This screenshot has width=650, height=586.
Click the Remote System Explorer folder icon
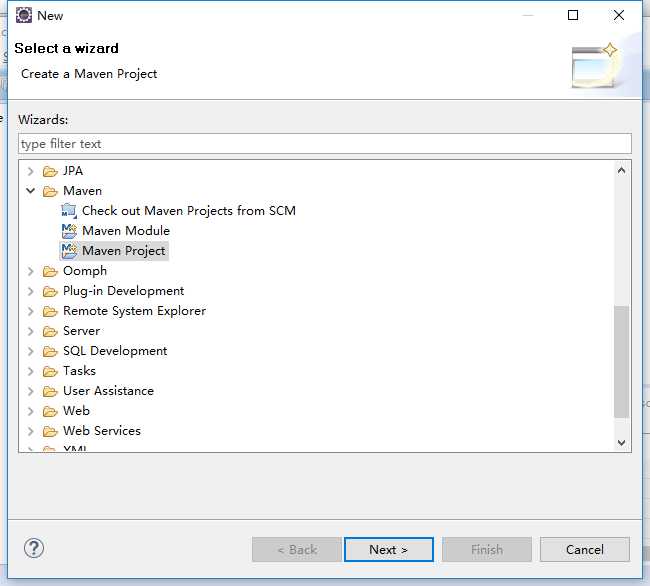tap(50, 311)
